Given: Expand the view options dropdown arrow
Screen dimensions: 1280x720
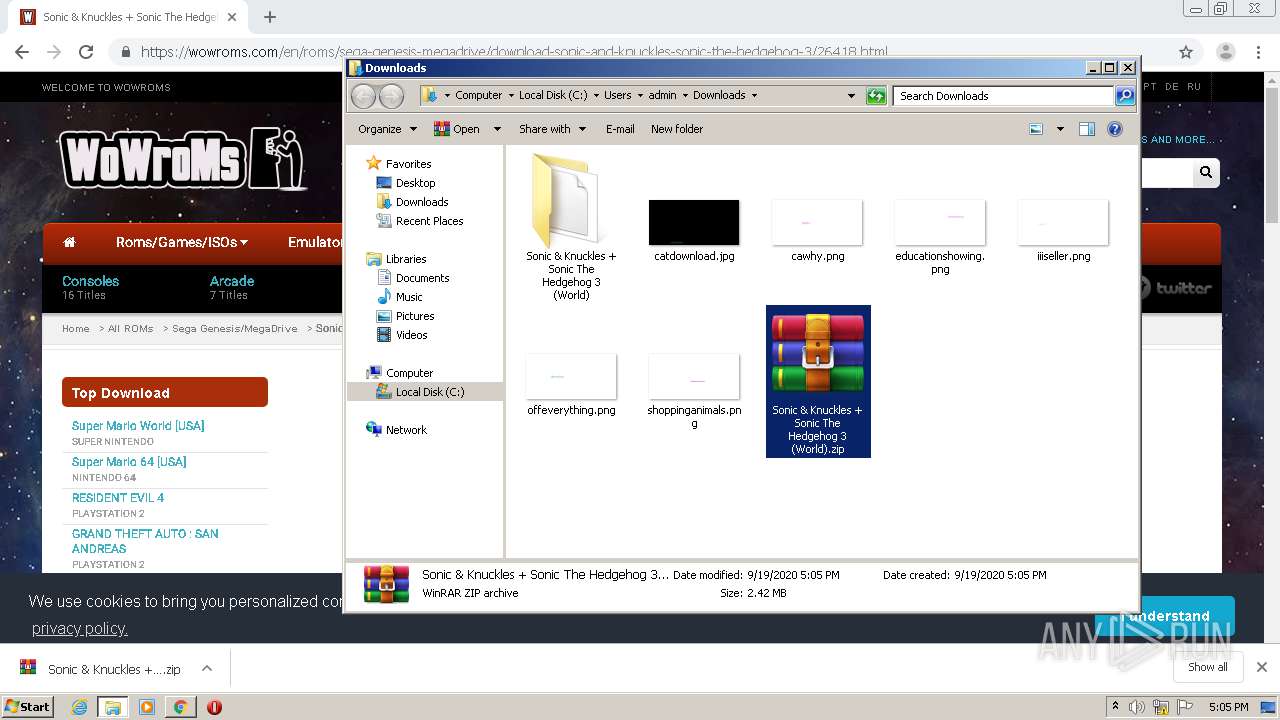Looking at the screenshot, I should [x=1060, y=129].
